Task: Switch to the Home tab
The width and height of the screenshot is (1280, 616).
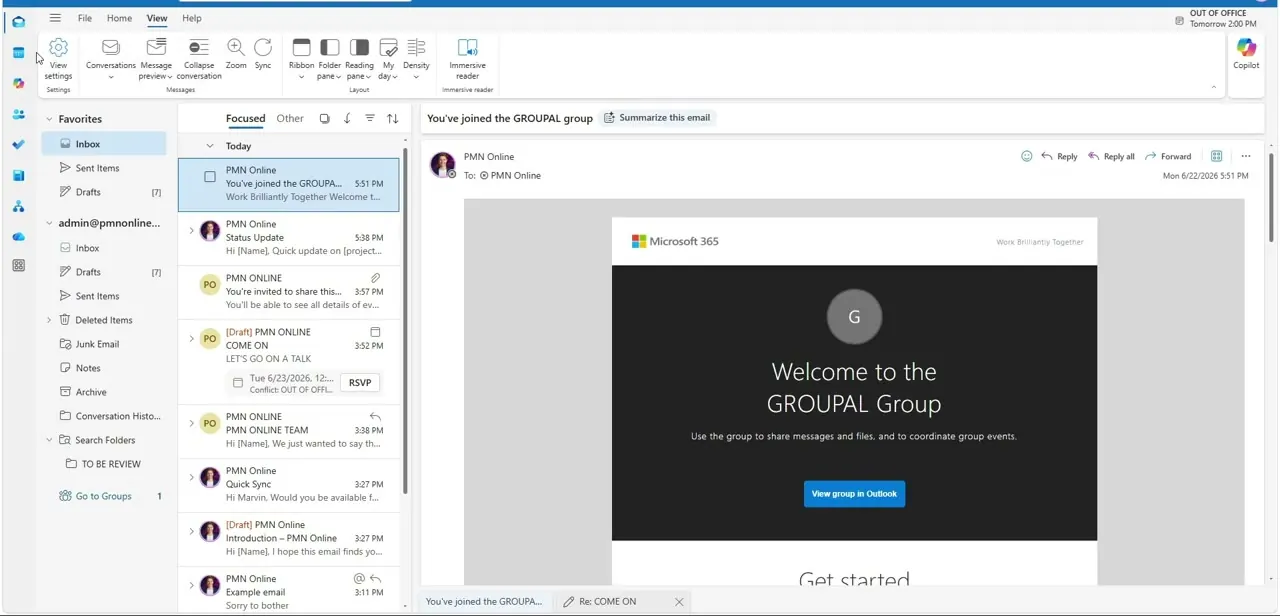Action: coord(119,18)
